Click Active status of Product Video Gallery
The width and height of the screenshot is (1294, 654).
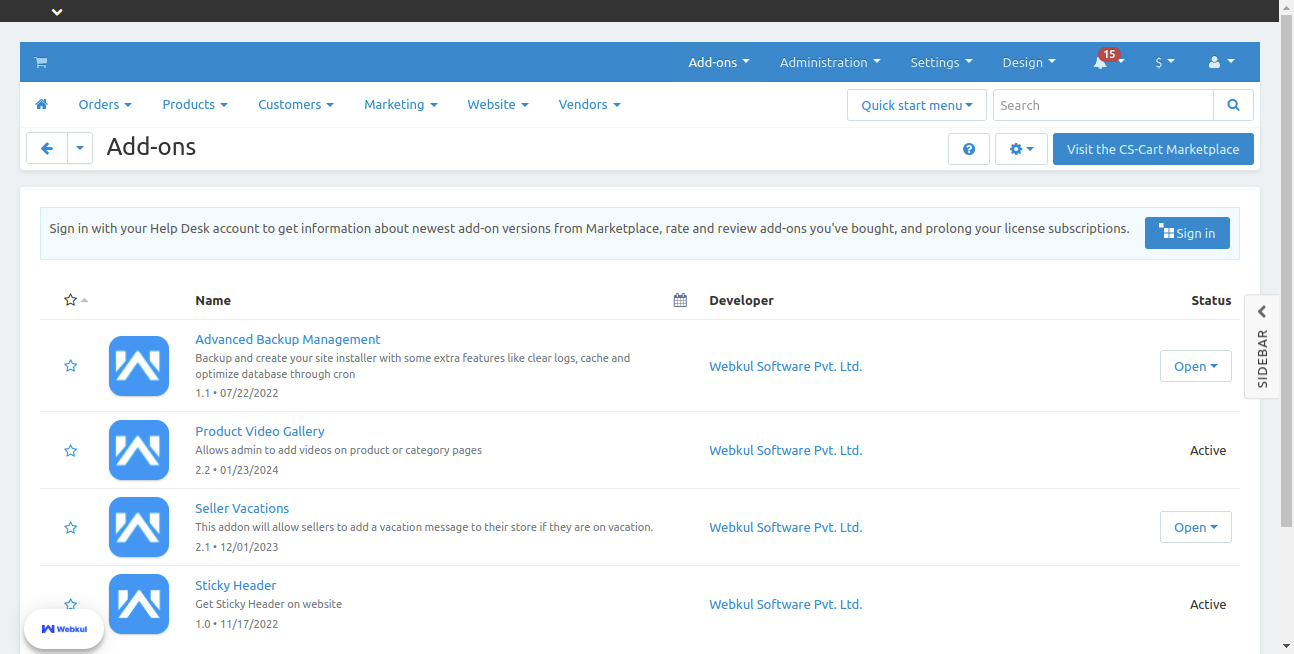pyautogui.click(x=1208, y=450)
